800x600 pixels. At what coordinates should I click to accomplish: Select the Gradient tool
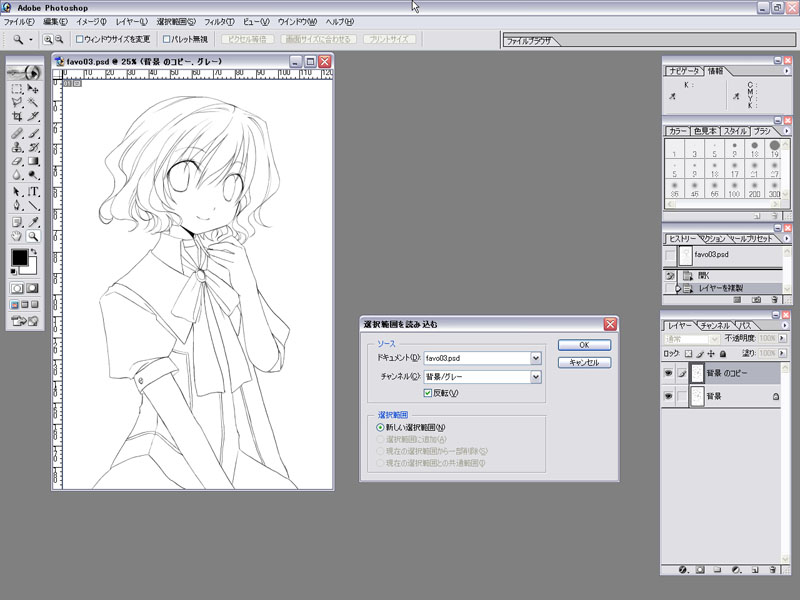[x=33, y=161]
